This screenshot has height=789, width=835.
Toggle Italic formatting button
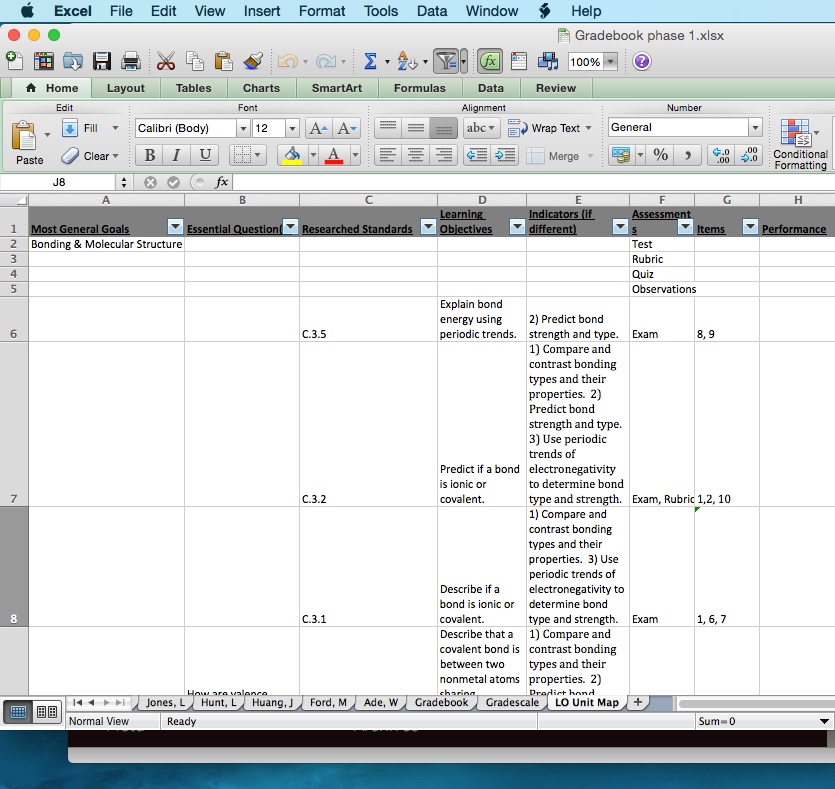tap(176, 155)
